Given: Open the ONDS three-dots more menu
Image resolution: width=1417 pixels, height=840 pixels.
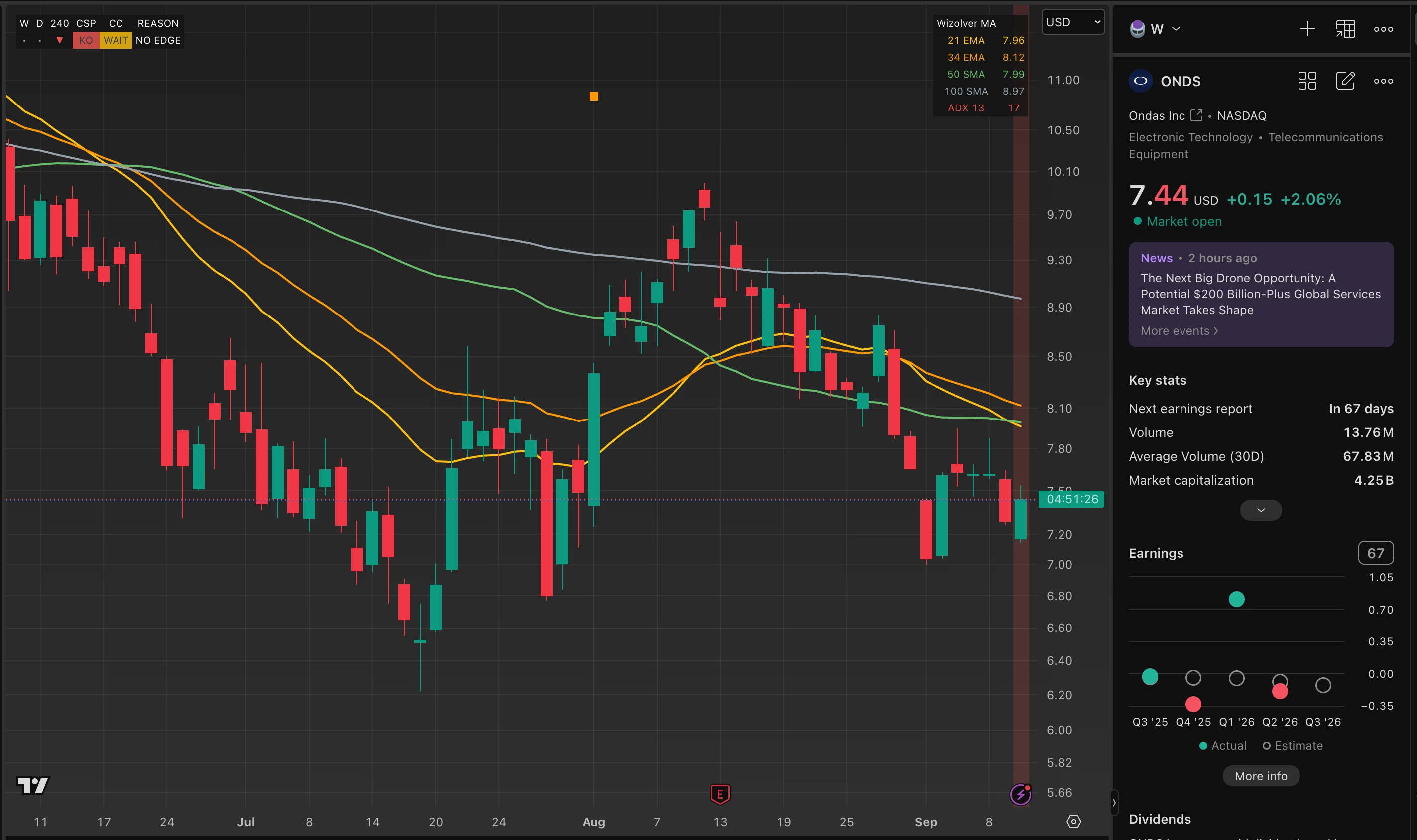Looking at the screenshot, I should coord(1384,81).
